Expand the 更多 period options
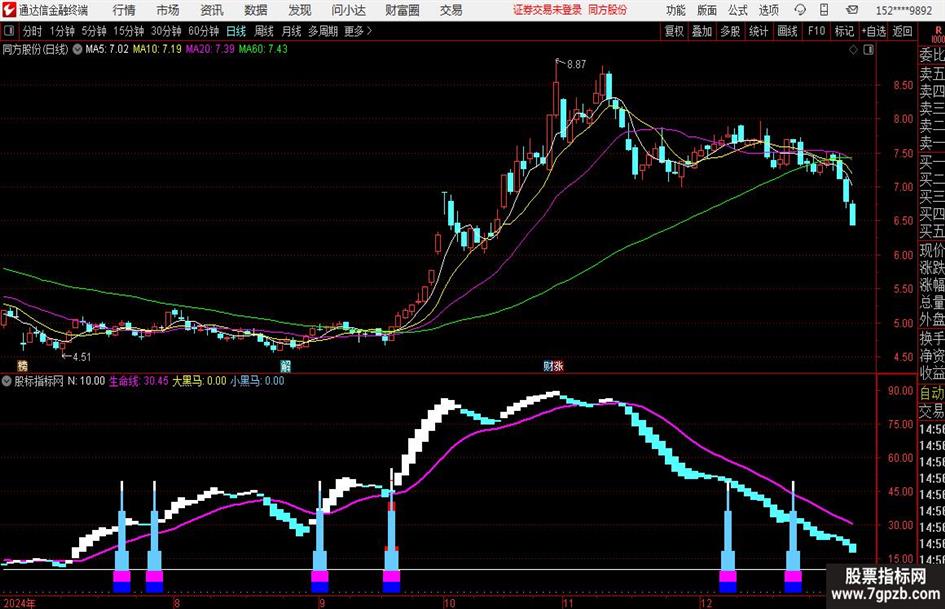 click(x=358, y=31)
